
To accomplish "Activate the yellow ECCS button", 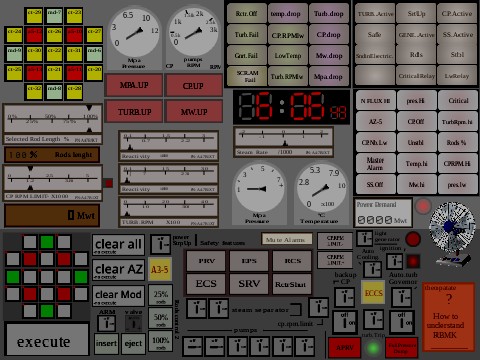I will pyautogui.click(x=373, y=292).
